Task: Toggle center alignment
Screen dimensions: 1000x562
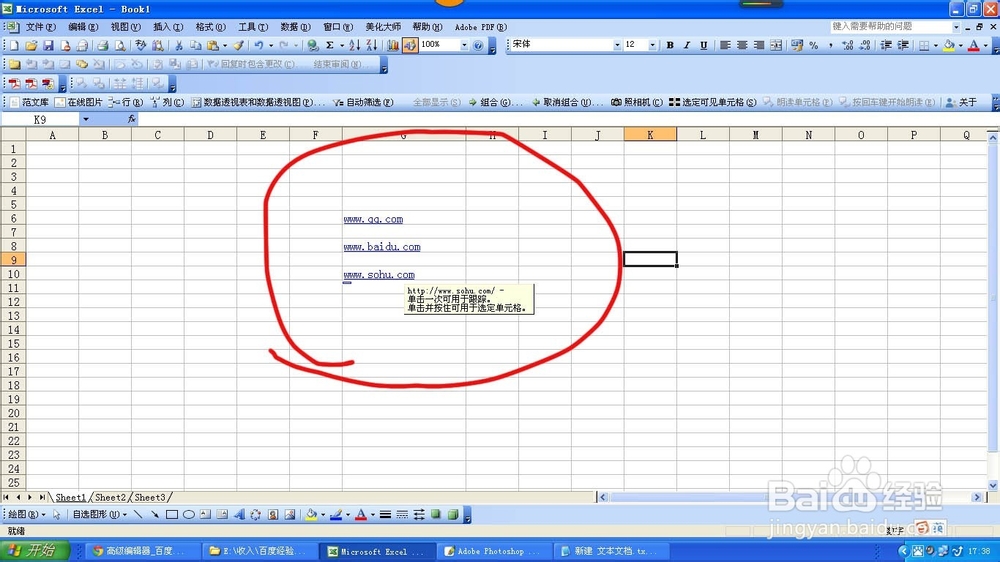Action: tap(742, 45)
